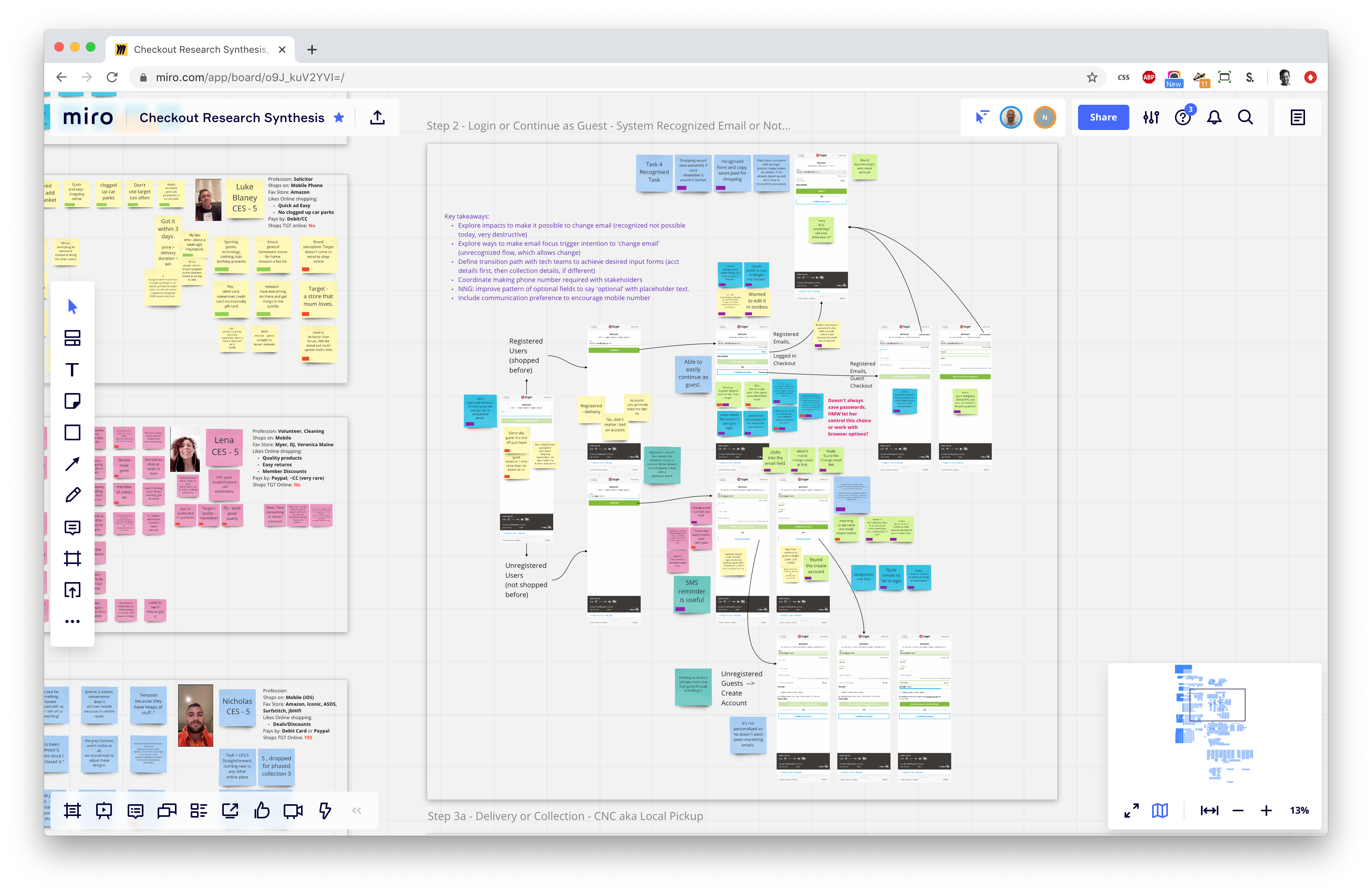
Task: Click the Share button
Action: [x=1103, y=117]
